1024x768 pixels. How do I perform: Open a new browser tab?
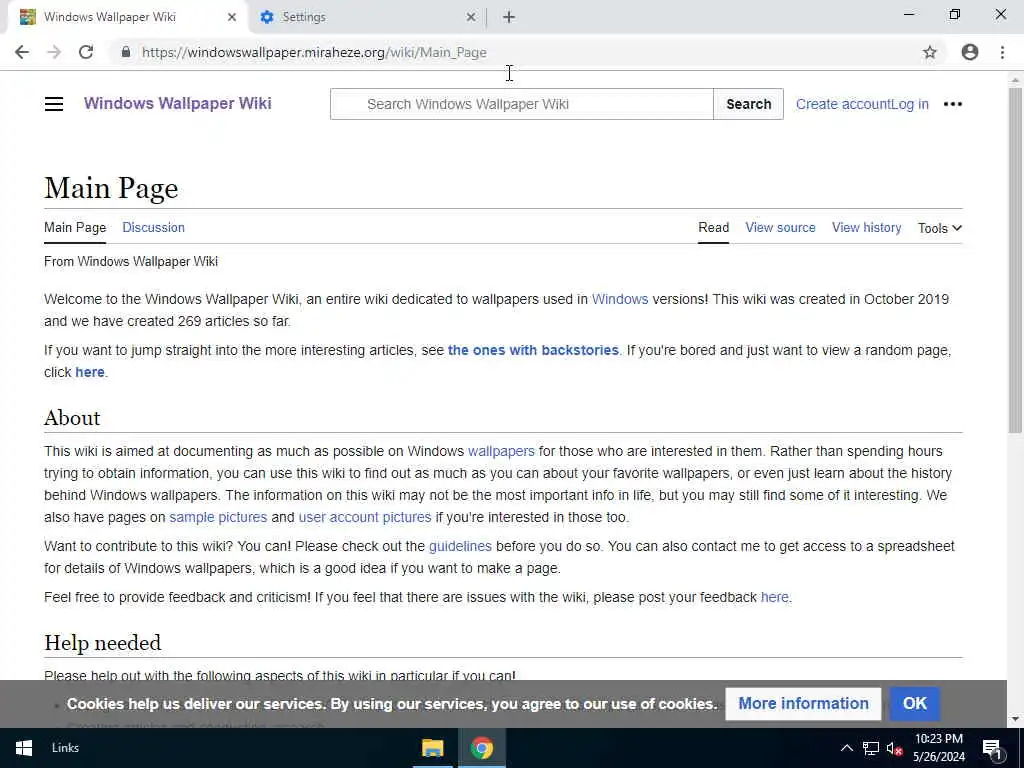[x=509, y=18]
